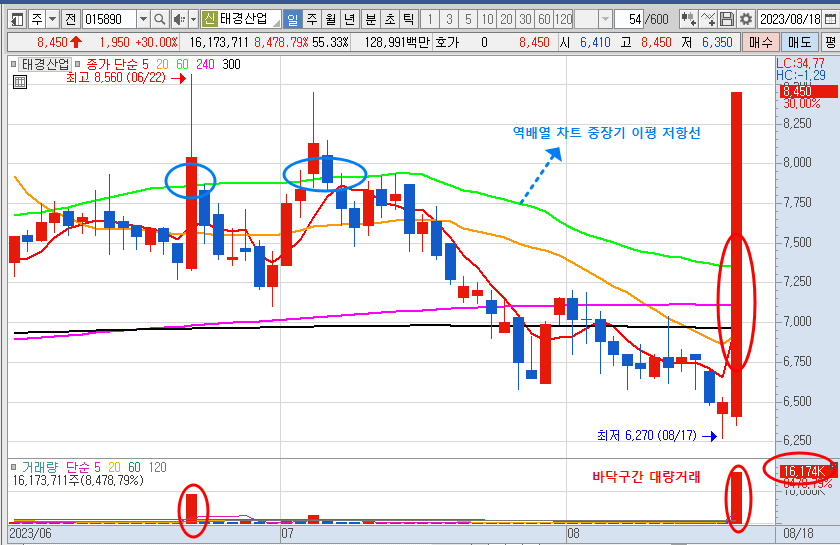840x545 pixels.
Task: Click the small square before 거래량 legend
Action: [13, 467]
